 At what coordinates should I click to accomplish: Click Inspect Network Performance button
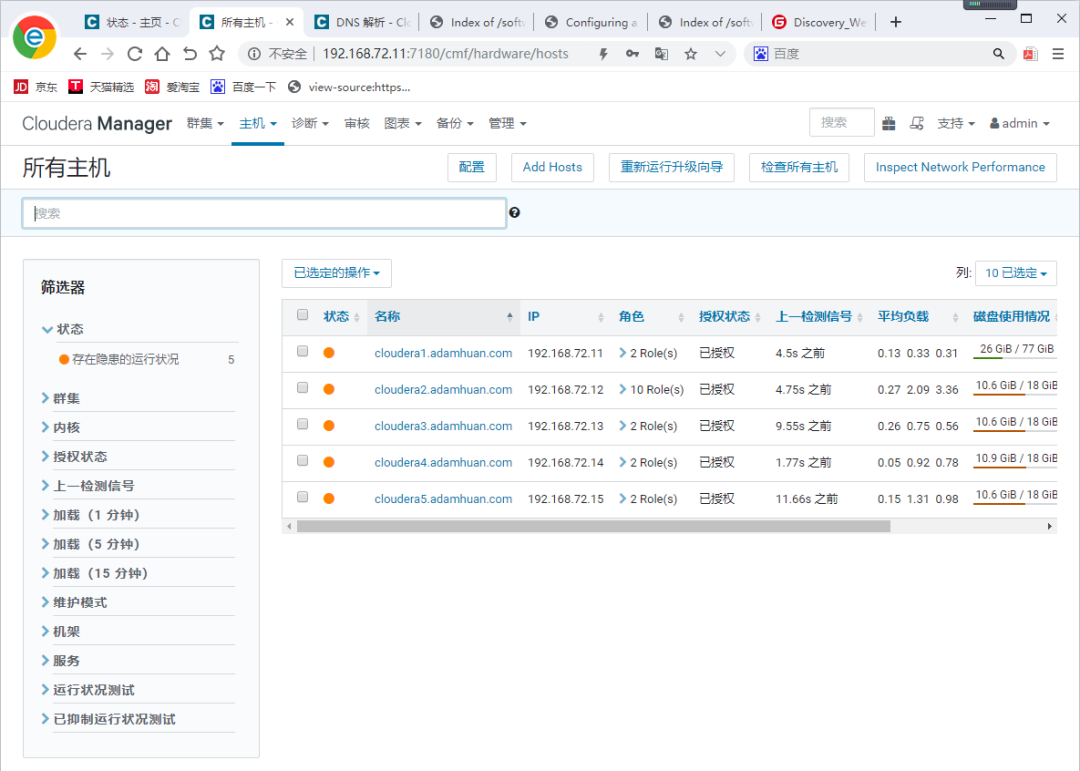(x=960, y=167)
